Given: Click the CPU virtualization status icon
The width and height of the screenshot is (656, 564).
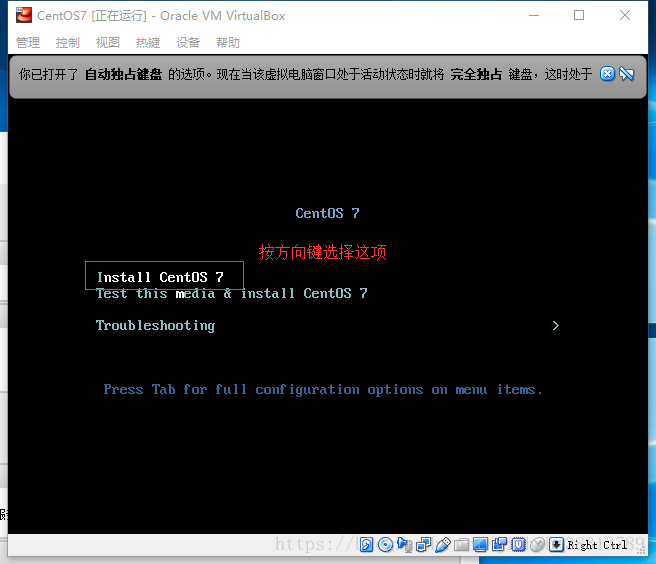Looking at the screenshot, I should (518, 544).
